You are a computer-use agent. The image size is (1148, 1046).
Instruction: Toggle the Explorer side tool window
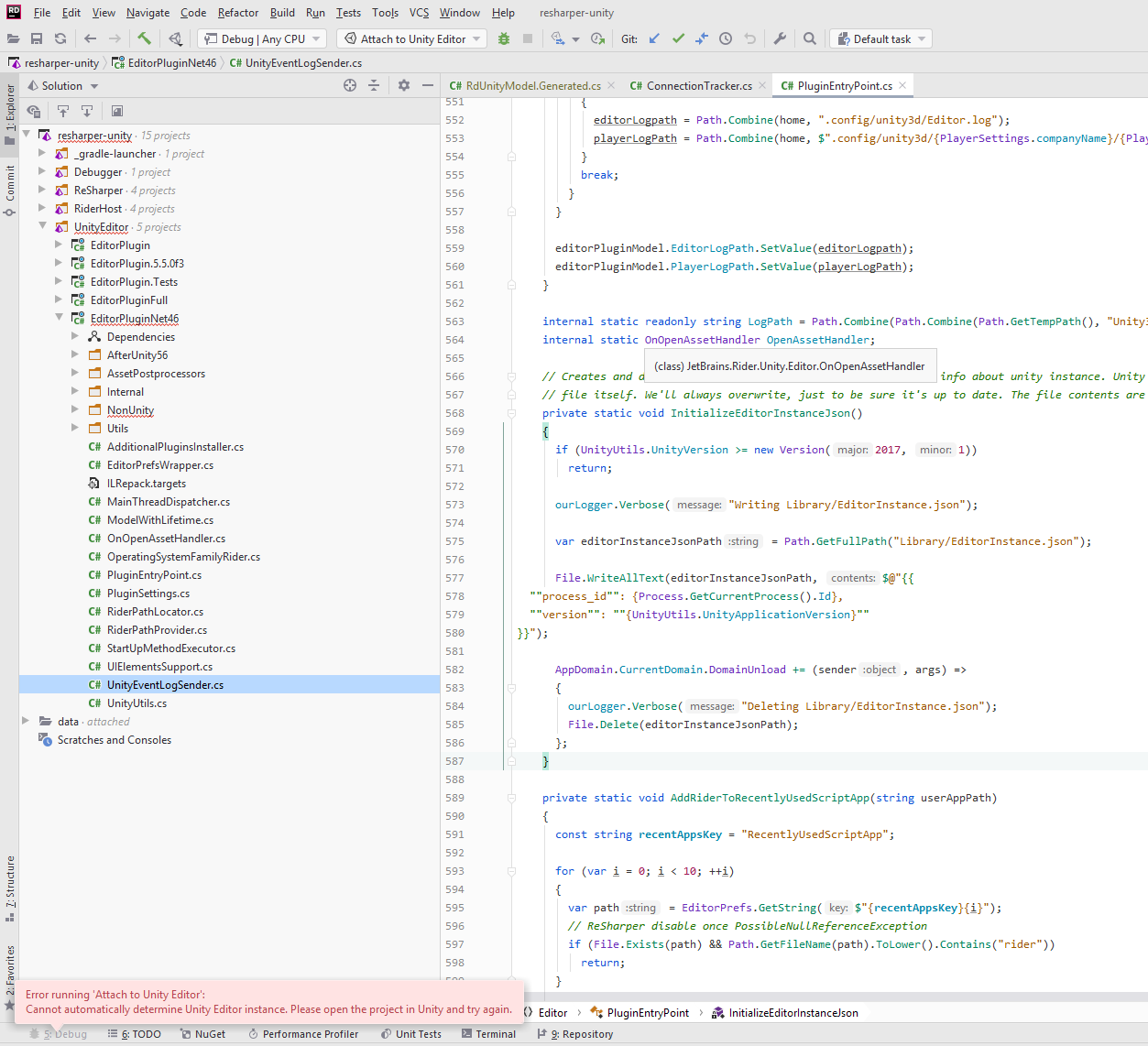click(x=10, y=114)
